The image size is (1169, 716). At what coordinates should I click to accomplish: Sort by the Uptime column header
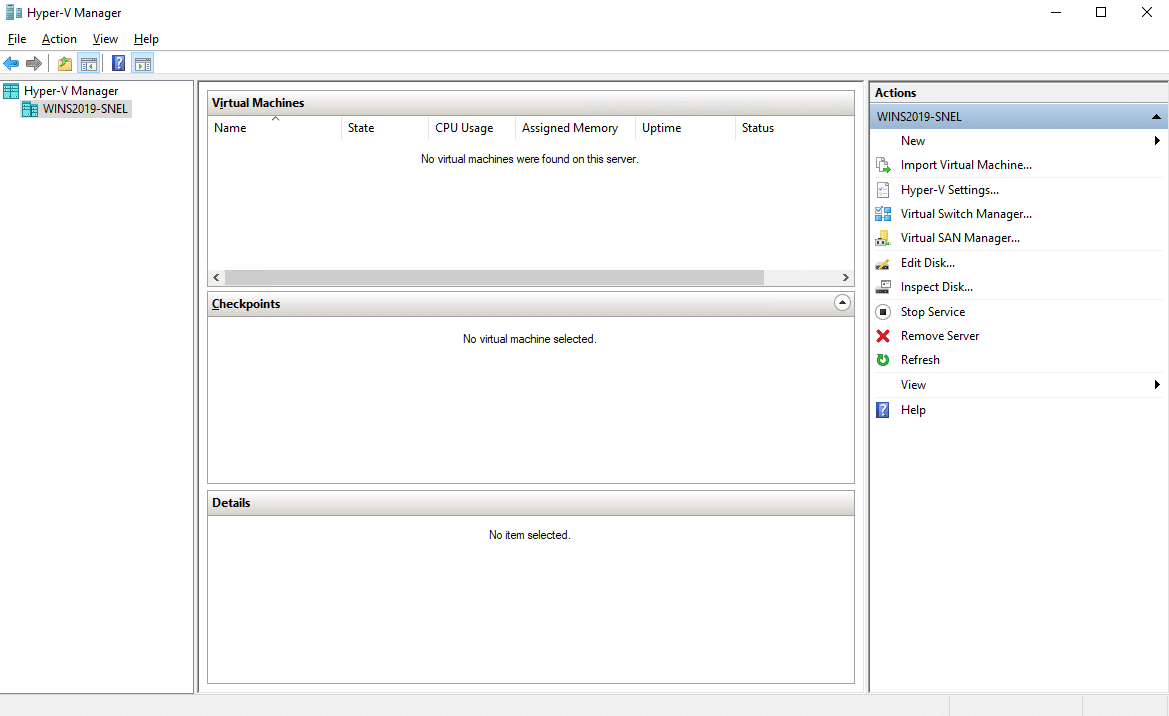(x=684, y=128)
